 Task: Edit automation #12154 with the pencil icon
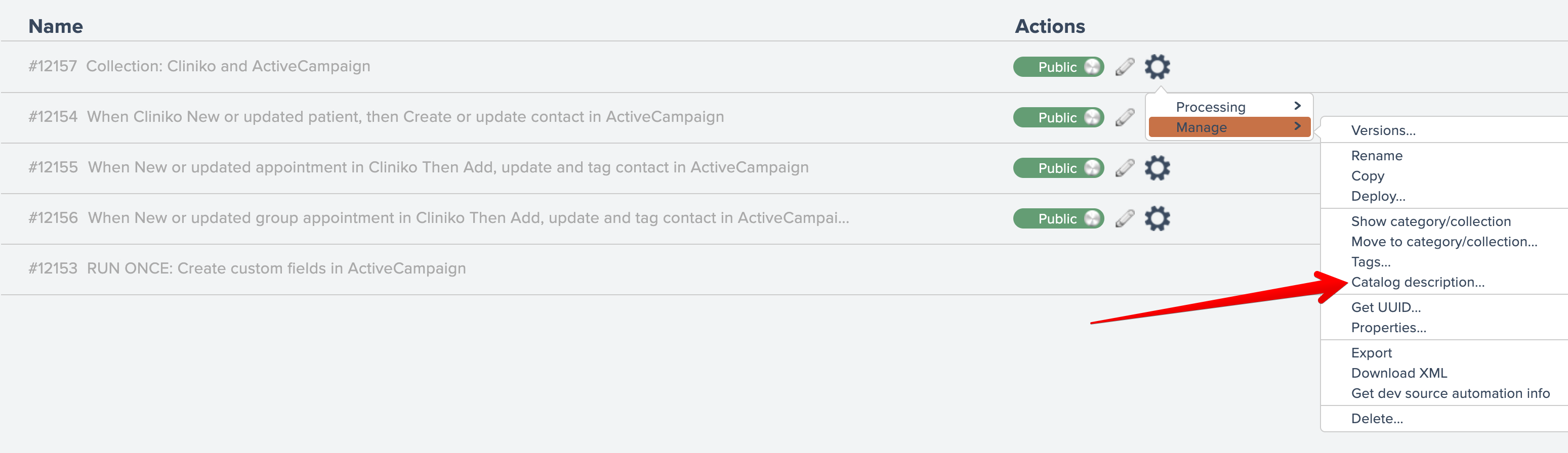pos(1124,117)
